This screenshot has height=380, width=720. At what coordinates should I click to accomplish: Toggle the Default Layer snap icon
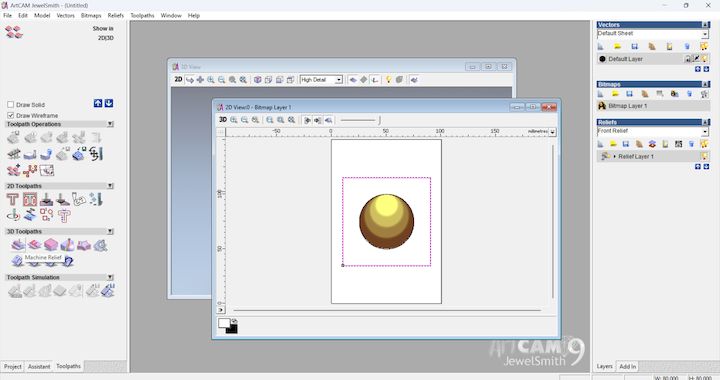coord(696,59)
